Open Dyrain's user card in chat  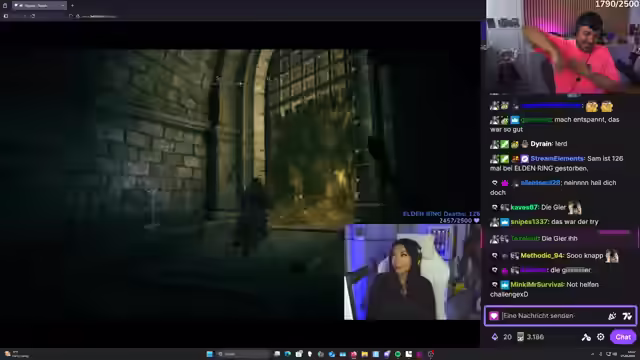click(x=541, y=144)
